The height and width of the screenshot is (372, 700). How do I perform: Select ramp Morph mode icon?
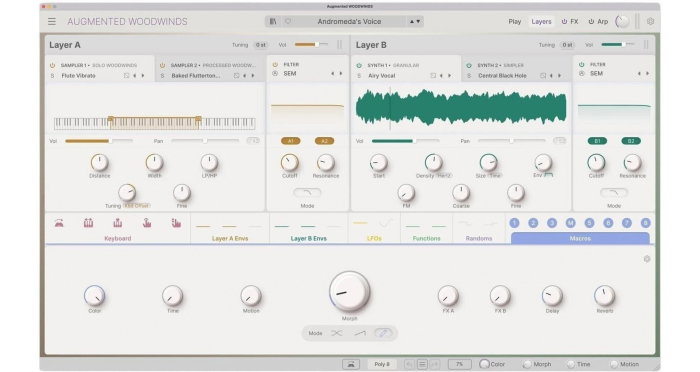(360, 333)
